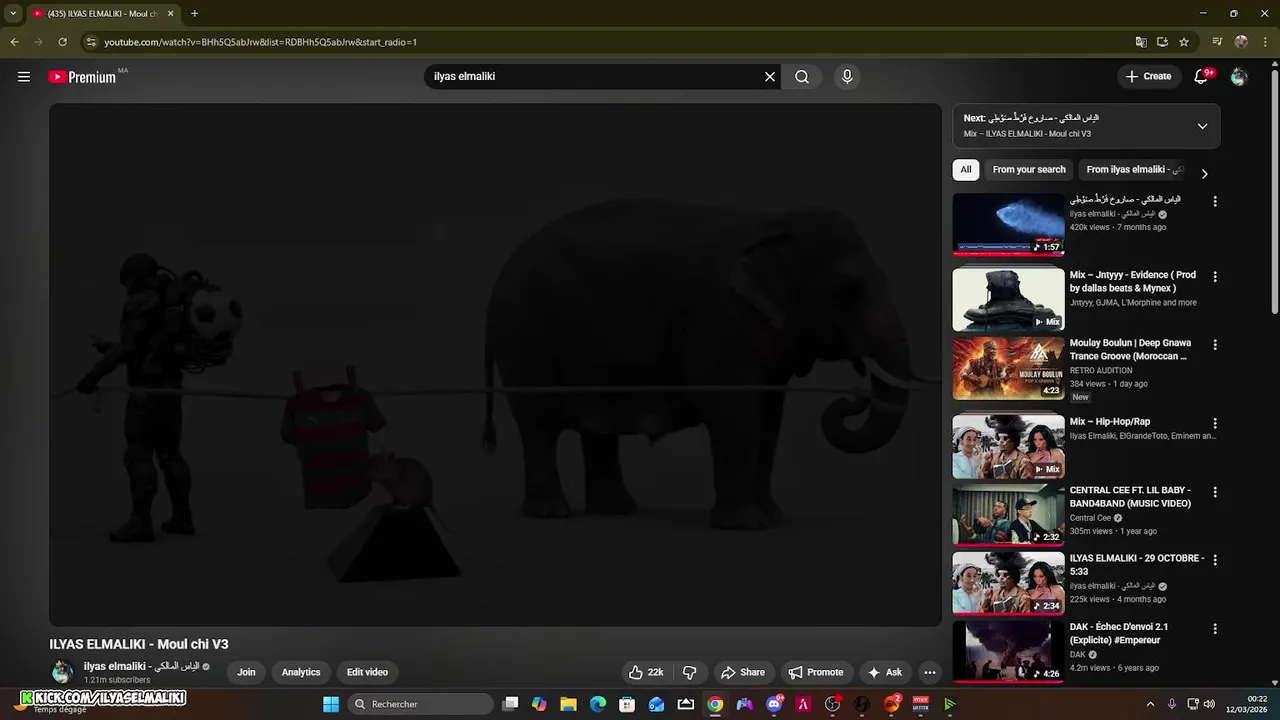Click the taskbar Rechercher search box
The height and width of the screenshot is (720, 1280).
point(422,704)
